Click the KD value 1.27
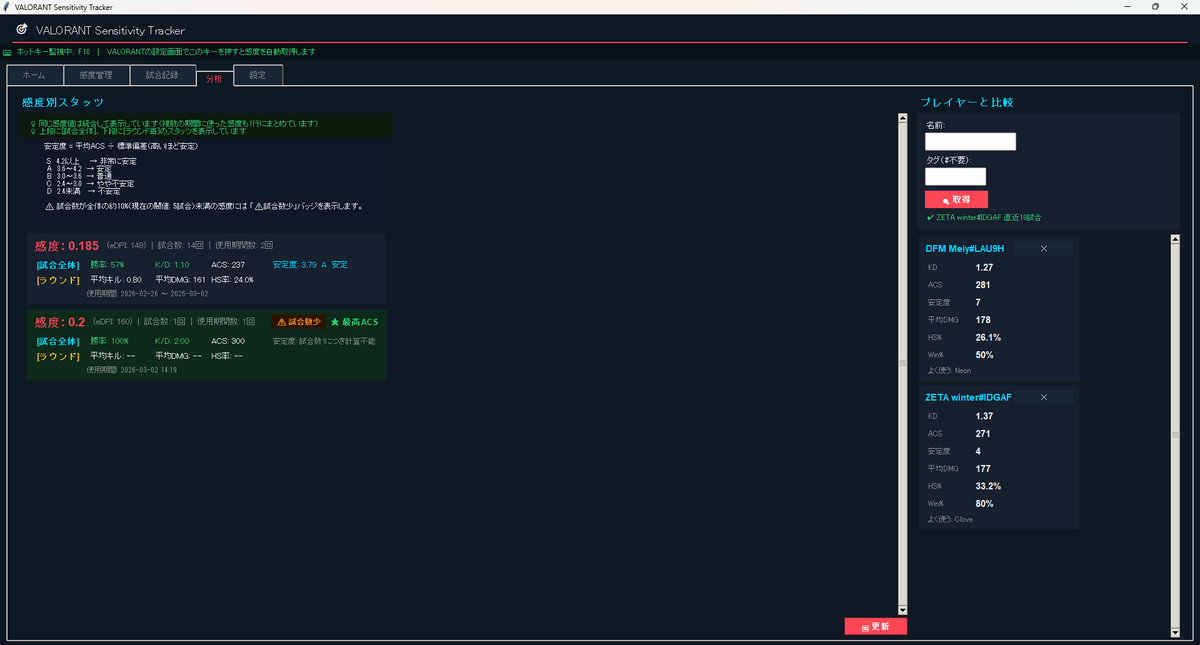1200x645 pixels. [984, 267]
